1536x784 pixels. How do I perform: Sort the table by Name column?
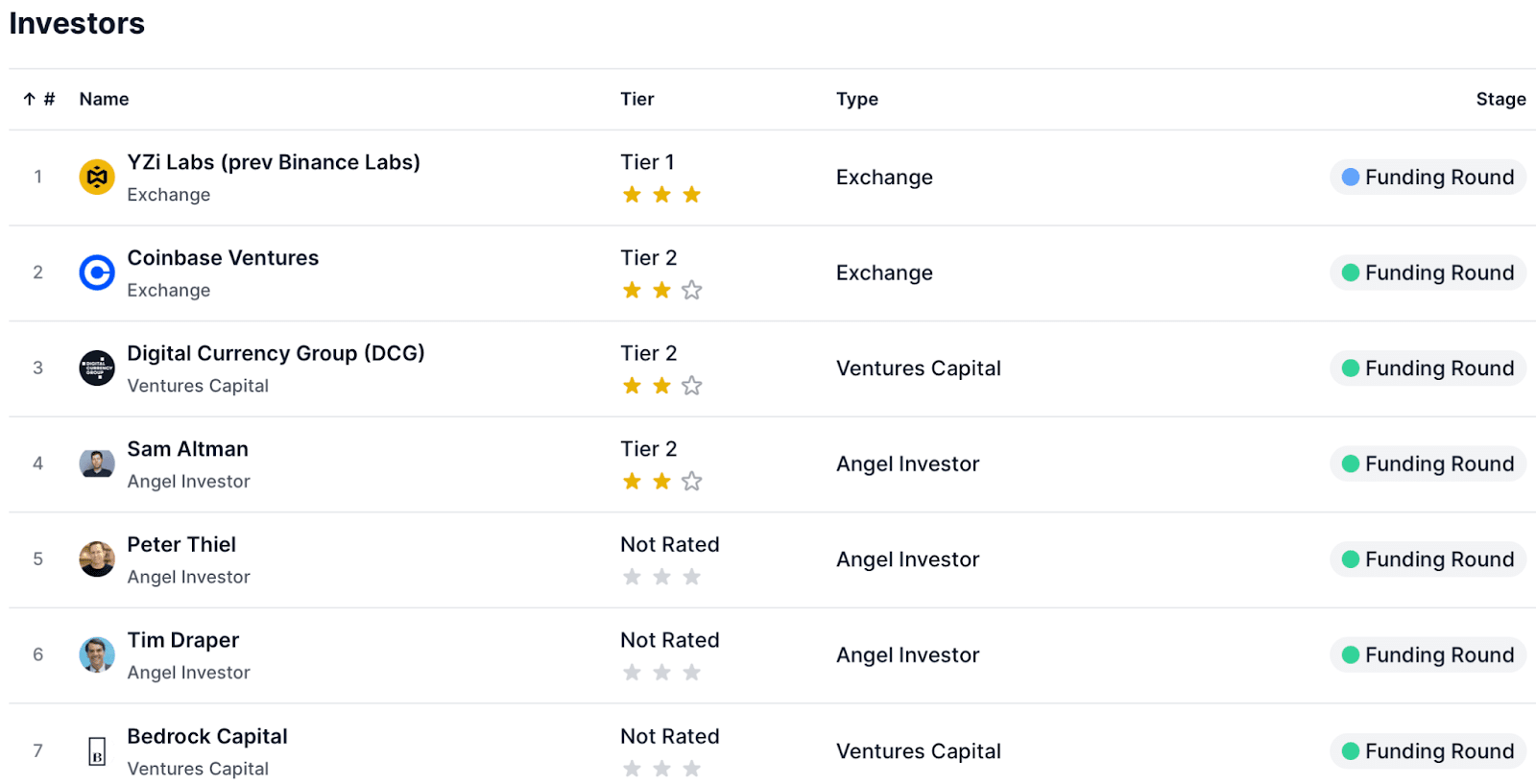tap(104, 99)
